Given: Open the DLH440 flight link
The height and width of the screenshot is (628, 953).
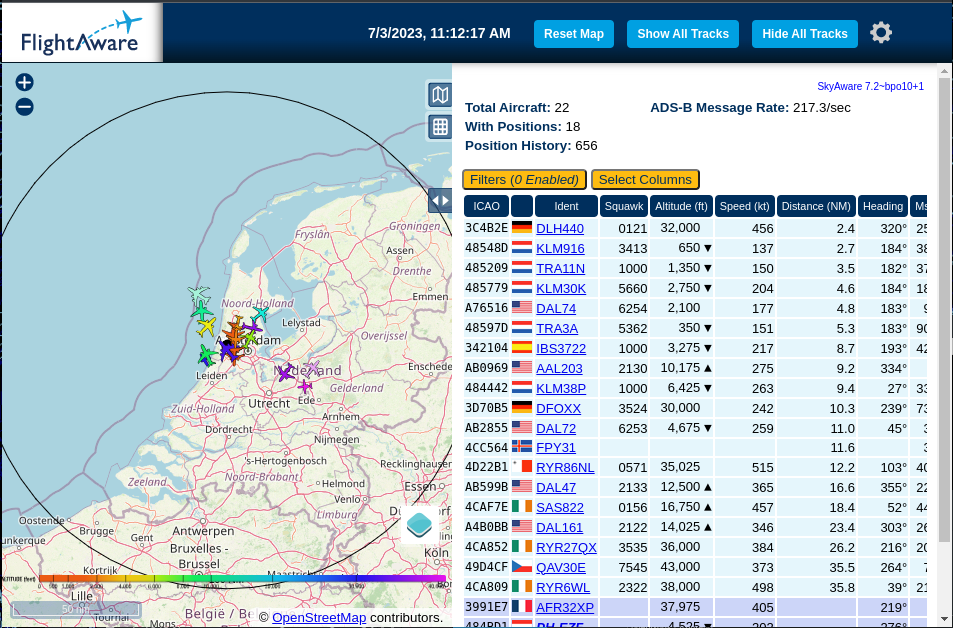Looking at the screenshot, I should click(560, 229).
